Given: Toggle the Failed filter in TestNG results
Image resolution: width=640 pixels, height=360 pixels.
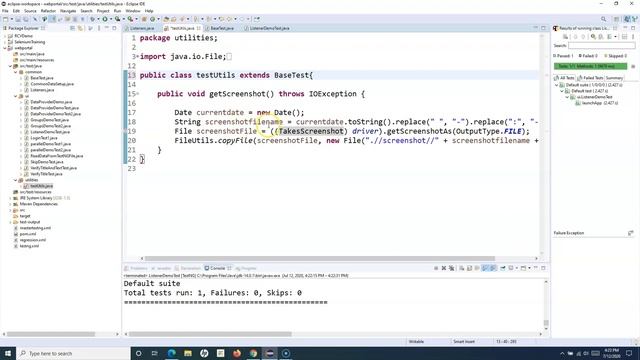Looking at the screenshot, I should (x=588, y=56).
